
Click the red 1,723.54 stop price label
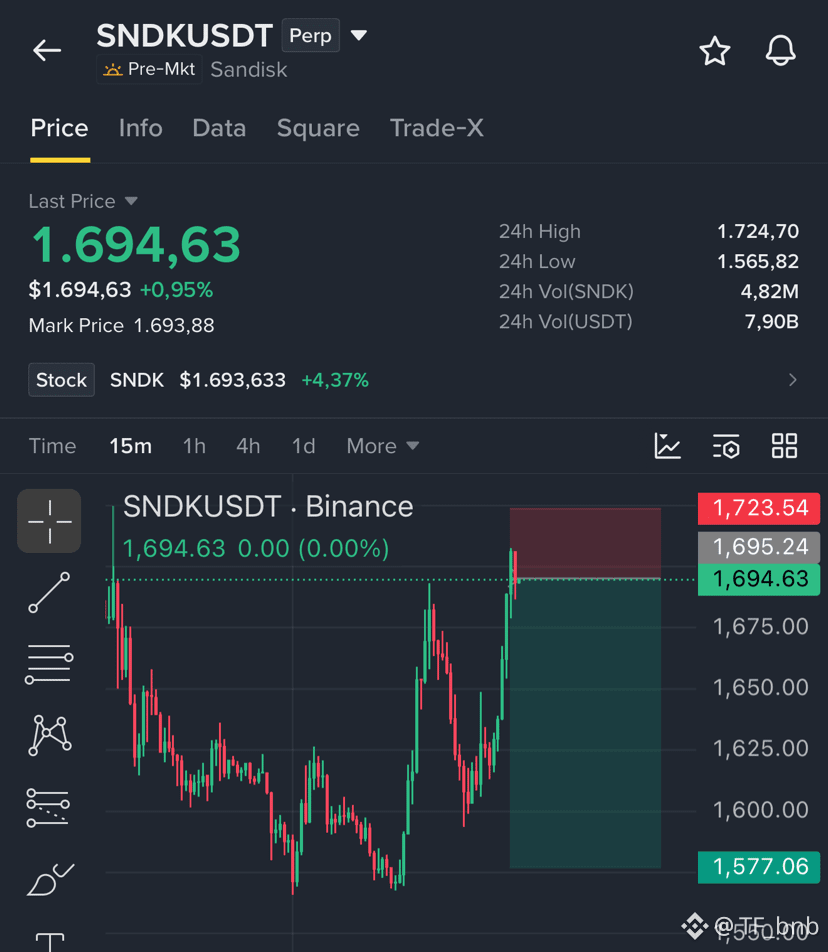[759, 508]
